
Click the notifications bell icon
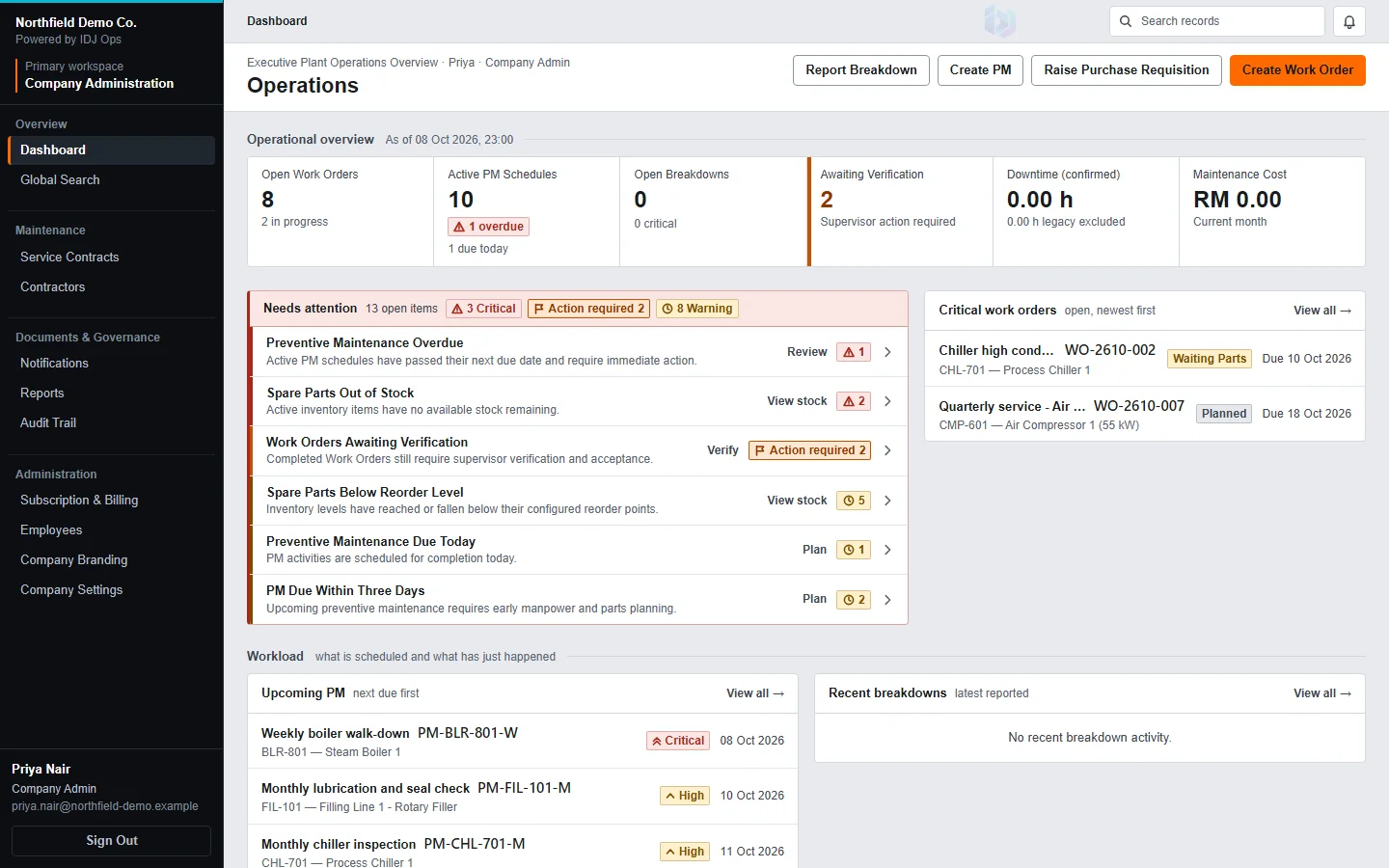[x=1348, y=21]
